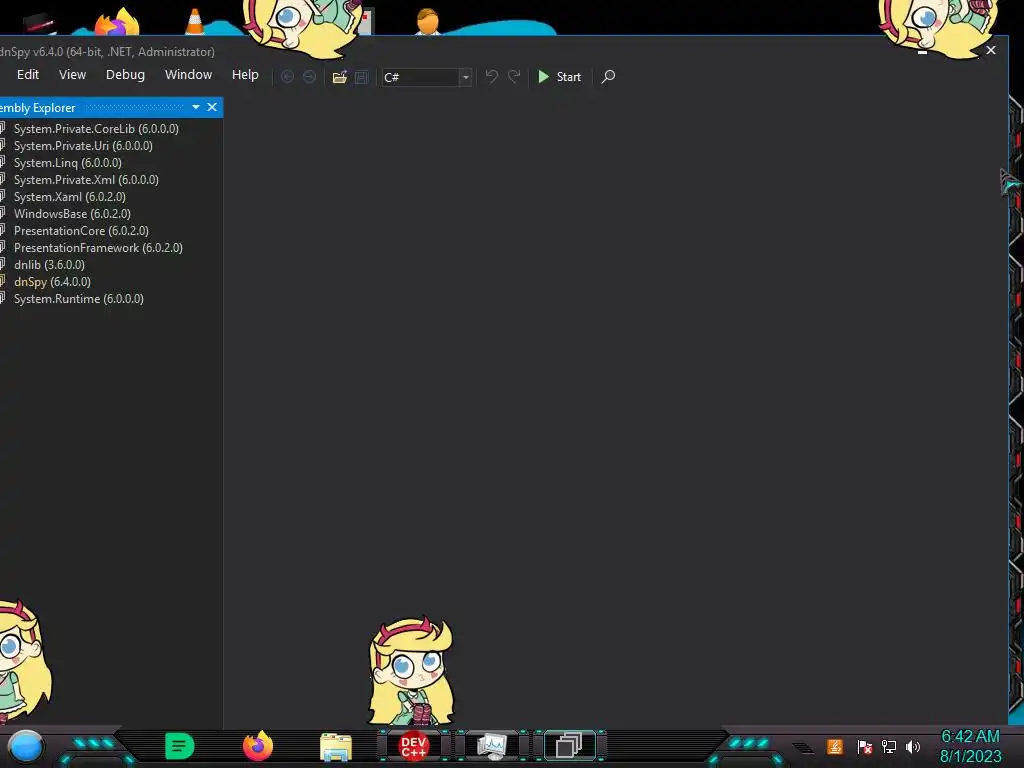Select PresentationCore (6.0.2.0) assembly

[x=81, y=231]
